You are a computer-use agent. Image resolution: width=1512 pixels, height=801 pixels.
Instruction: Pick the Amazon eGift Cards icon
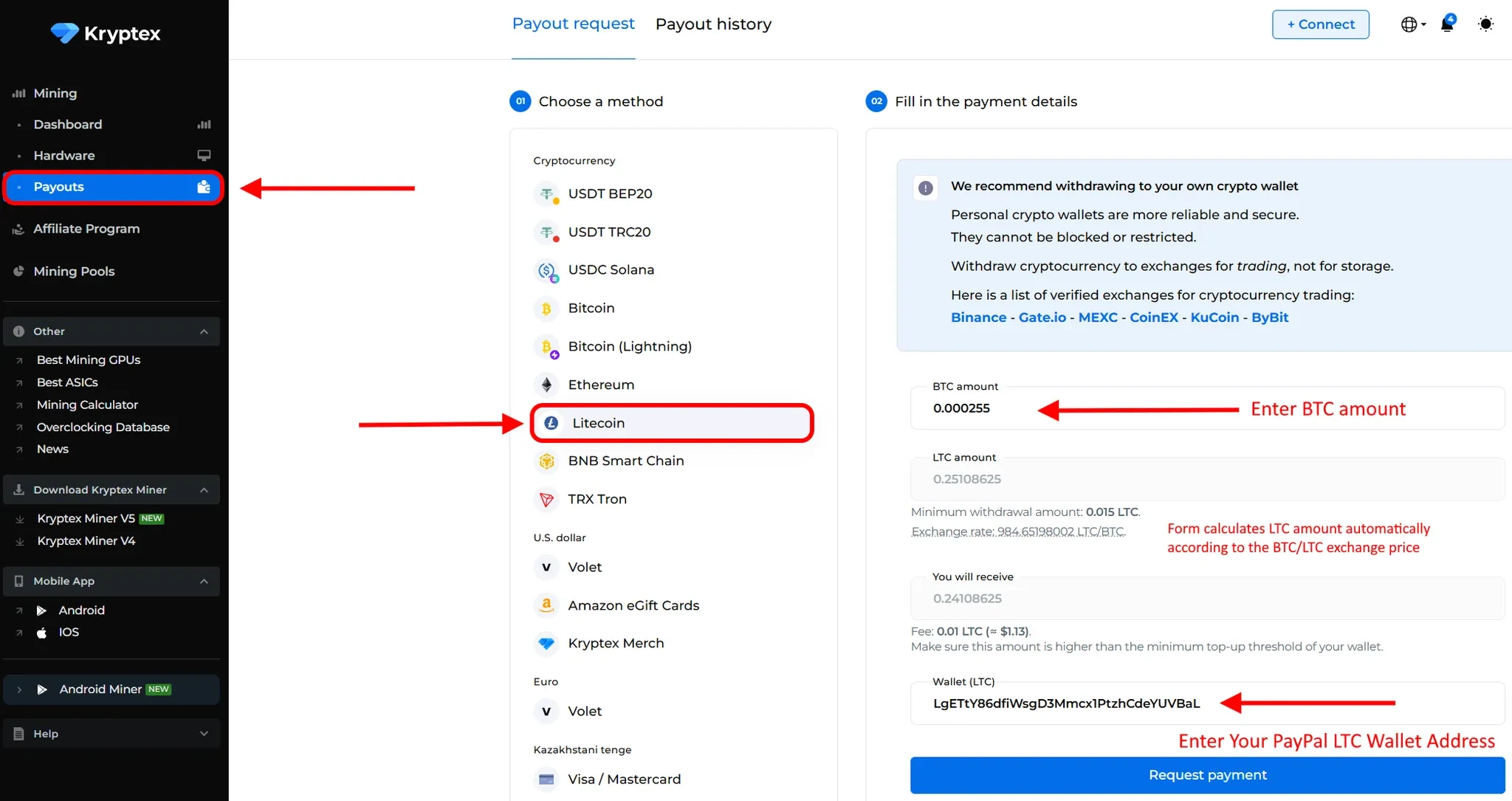pos(546,605)
